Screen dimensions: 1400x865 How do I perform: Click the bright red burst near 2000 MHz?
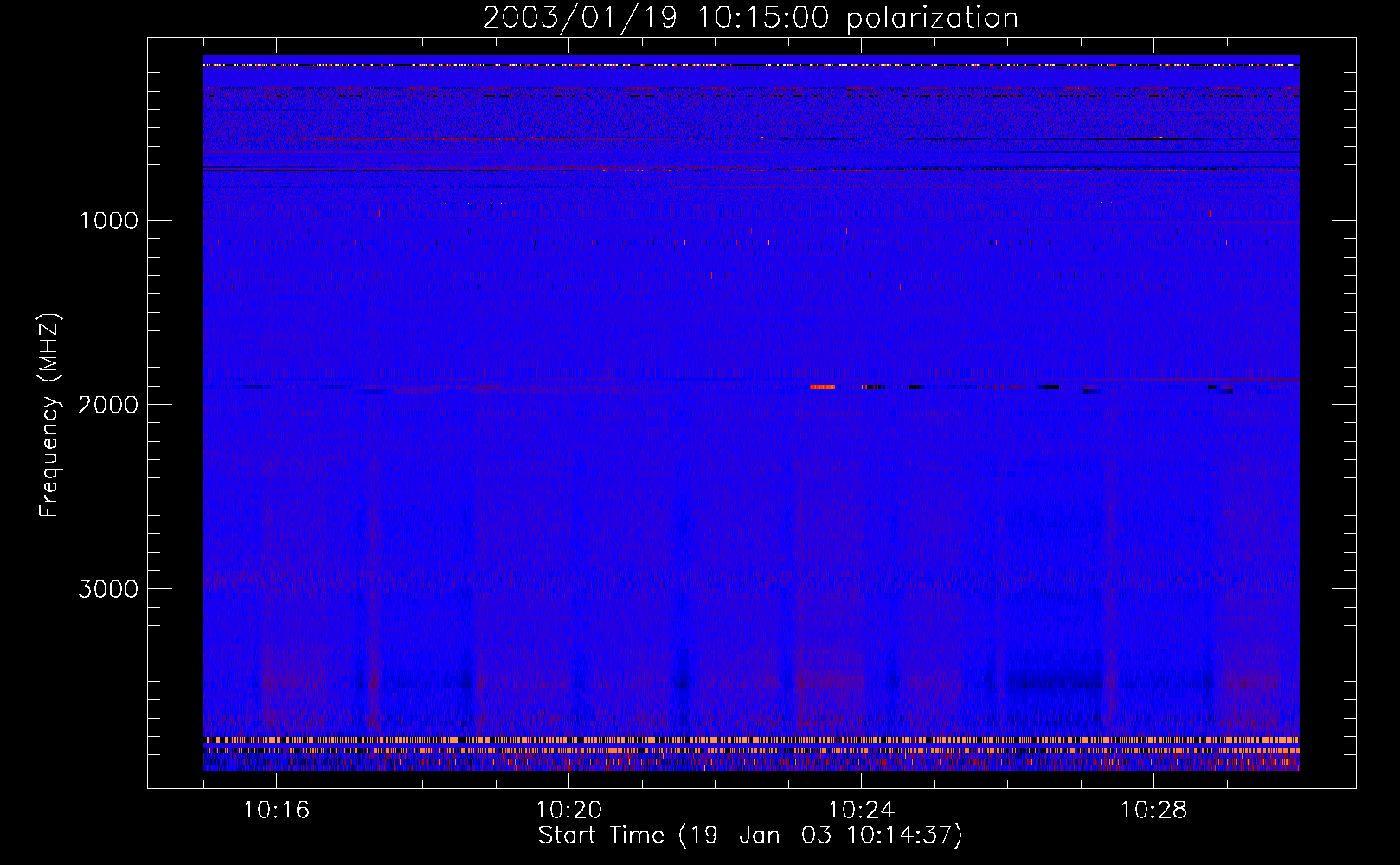[x=823, y=388]
